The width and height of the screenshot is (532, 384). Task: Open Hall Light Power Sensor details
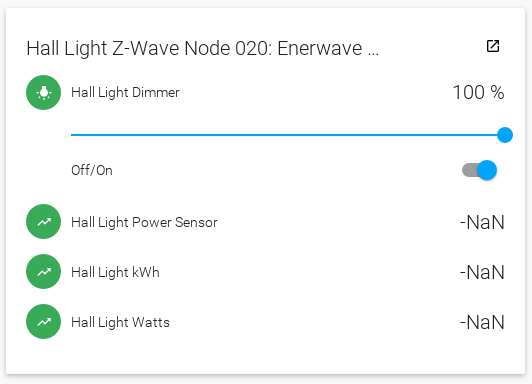pyautogui.click(x=144, y=222)
